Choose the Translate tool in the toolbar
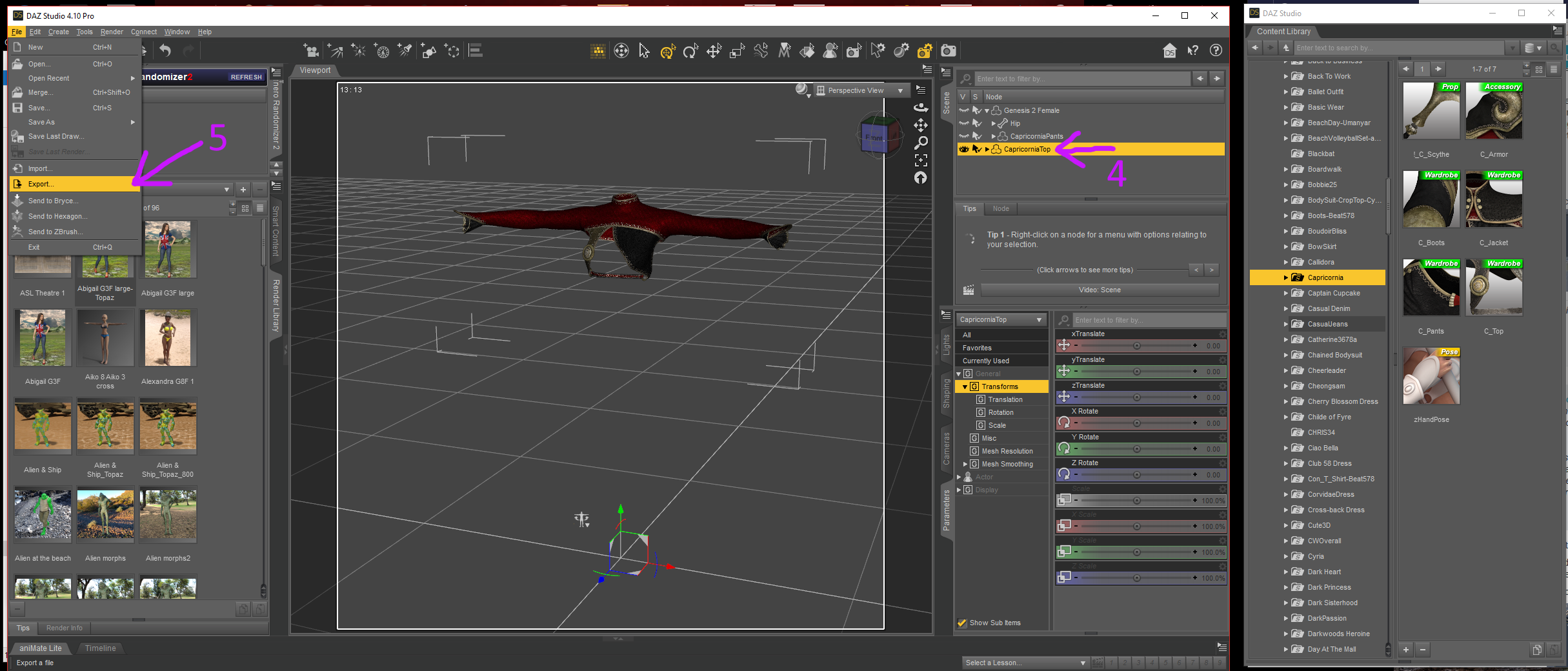 point(714,51)
